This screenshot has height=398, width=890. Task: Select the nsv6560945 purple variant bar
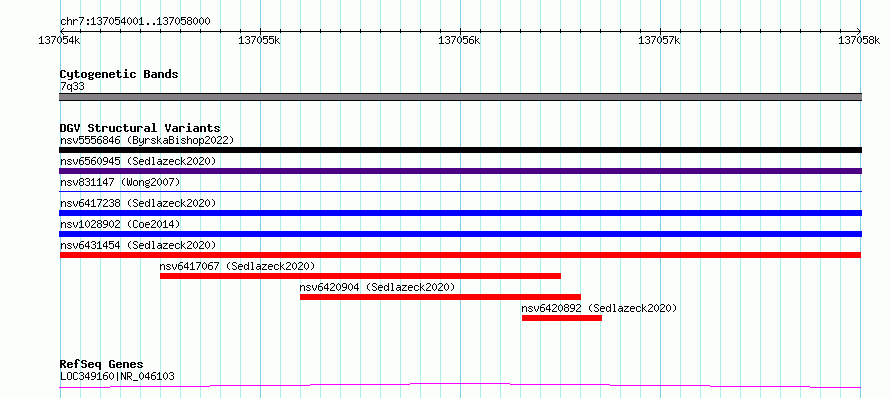tap(460, 171)
